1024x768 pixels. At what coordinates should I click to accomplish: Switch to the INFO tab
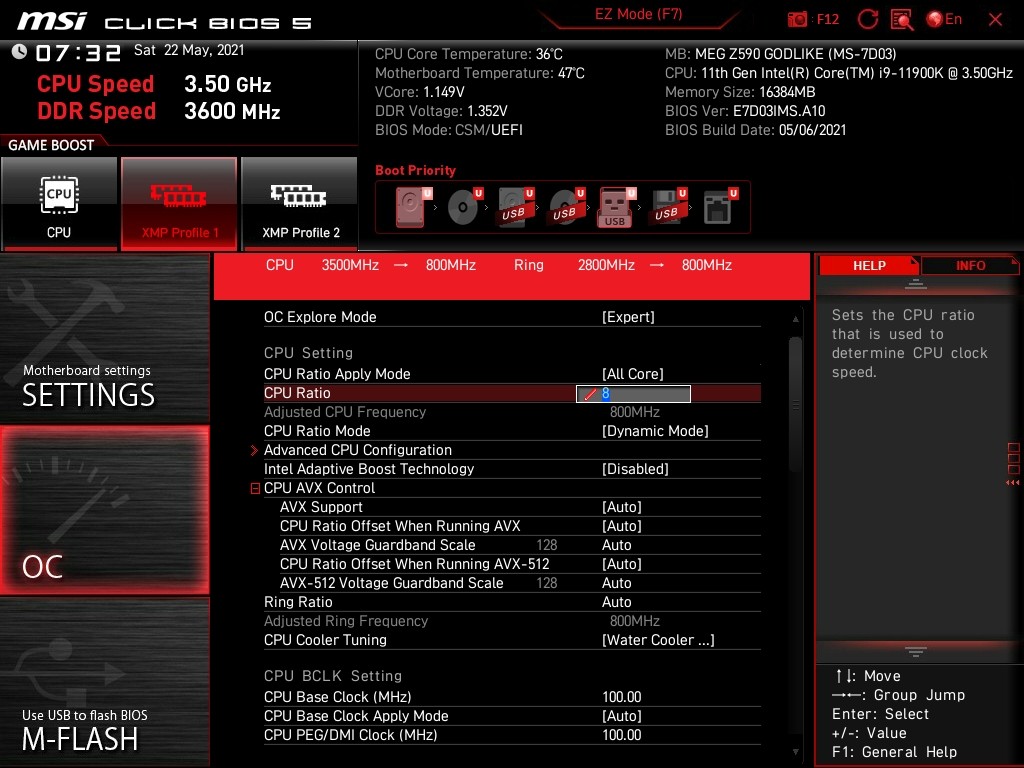(970, 265)
